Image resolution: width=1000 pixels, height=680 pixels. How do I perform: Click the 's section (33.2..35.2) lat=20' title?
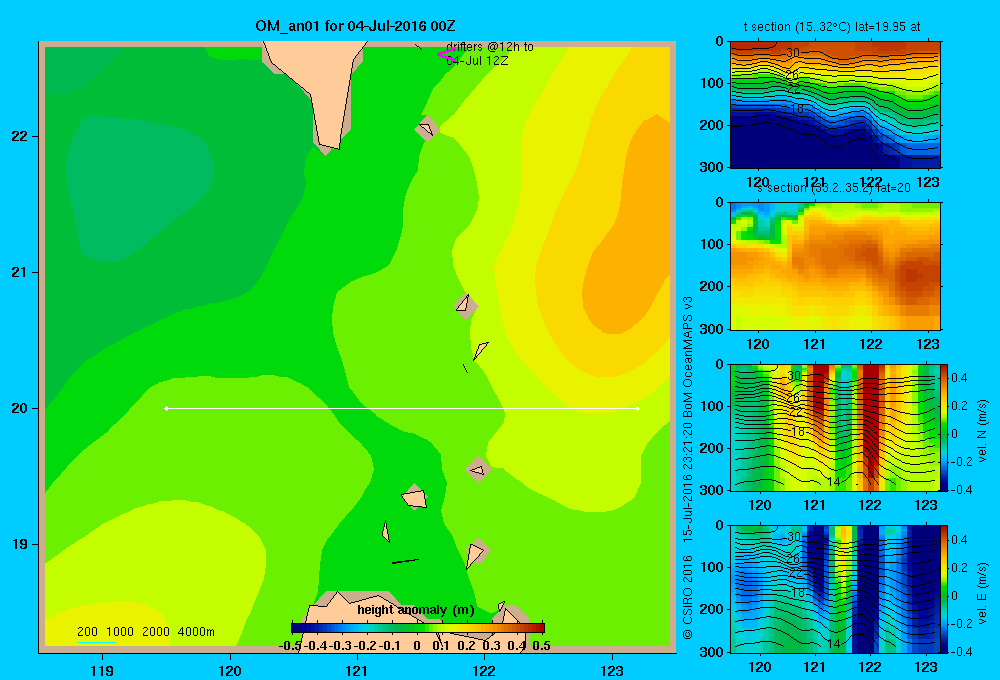[834, 188]
